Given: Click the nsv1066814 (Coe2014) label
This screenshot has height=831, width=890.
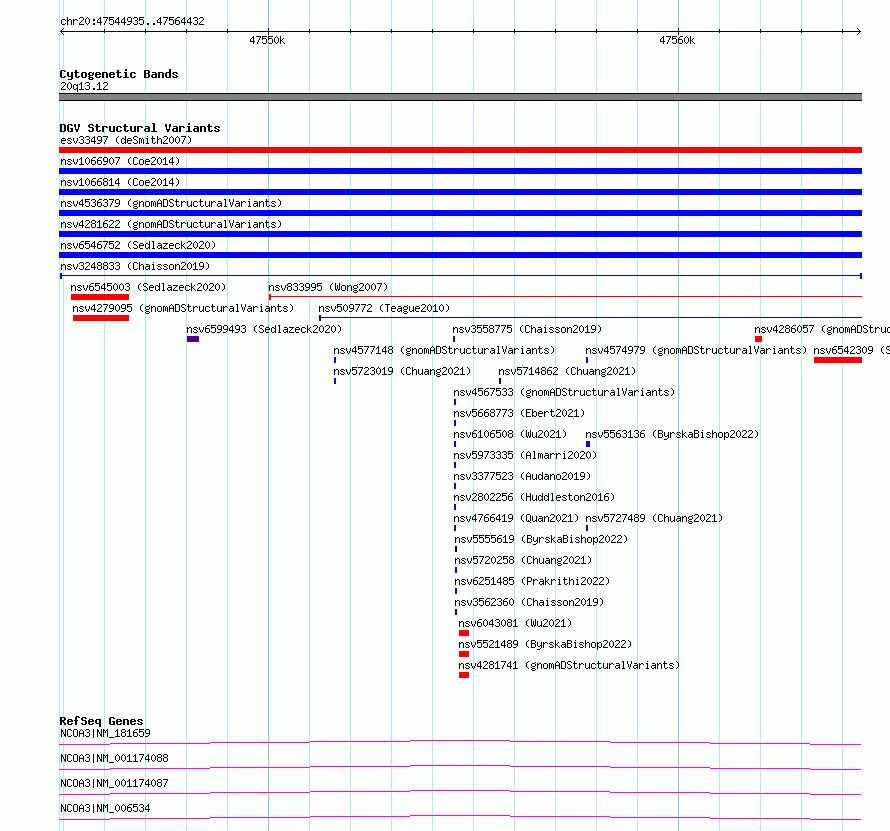Looking at the screenshot, I should pyautogui.click(x=120, y=182).
